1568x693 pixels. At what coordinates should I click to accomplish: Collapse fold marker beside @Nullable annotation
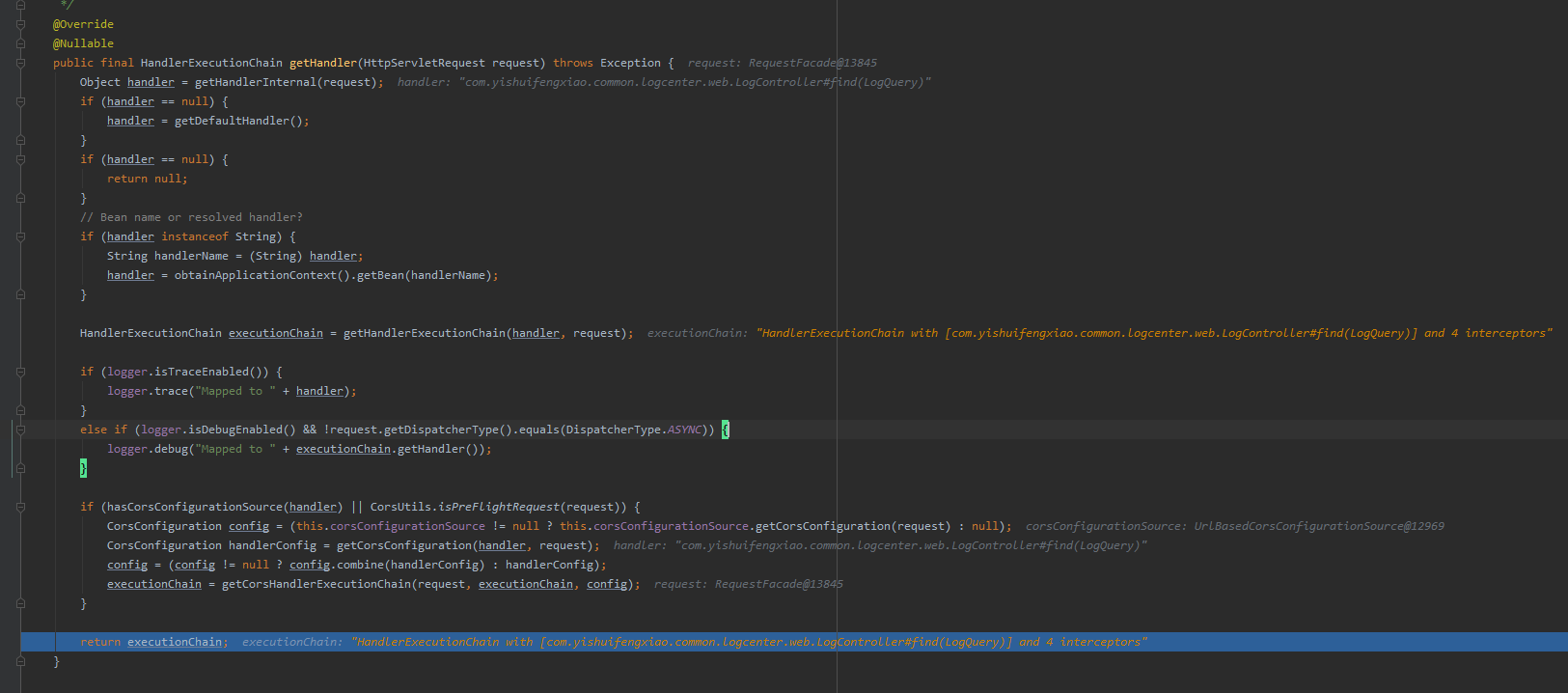[x=20, y=43]
